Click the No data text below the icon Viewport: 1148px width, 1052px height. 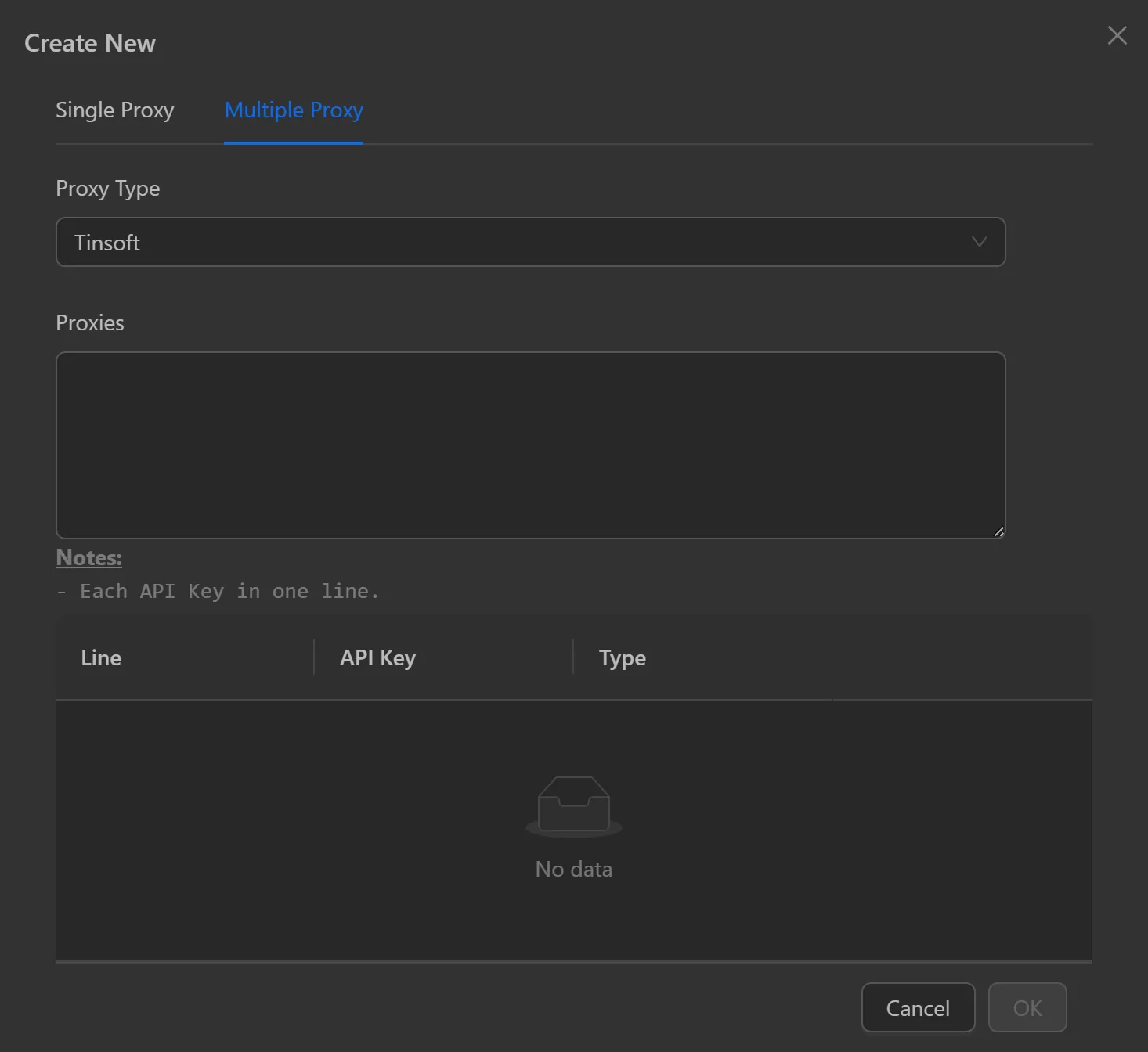click(x=573, y=869)
